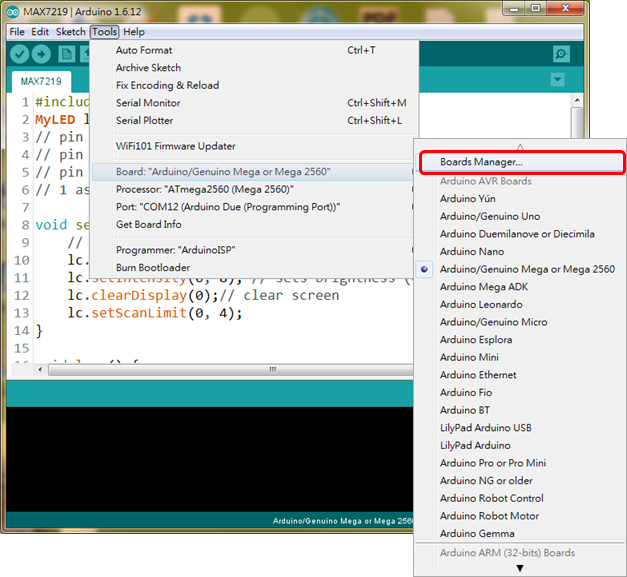Choose Burn Bootloader
Image resolution: width=627 pixels, height=577 pixels.
[254, 268]
